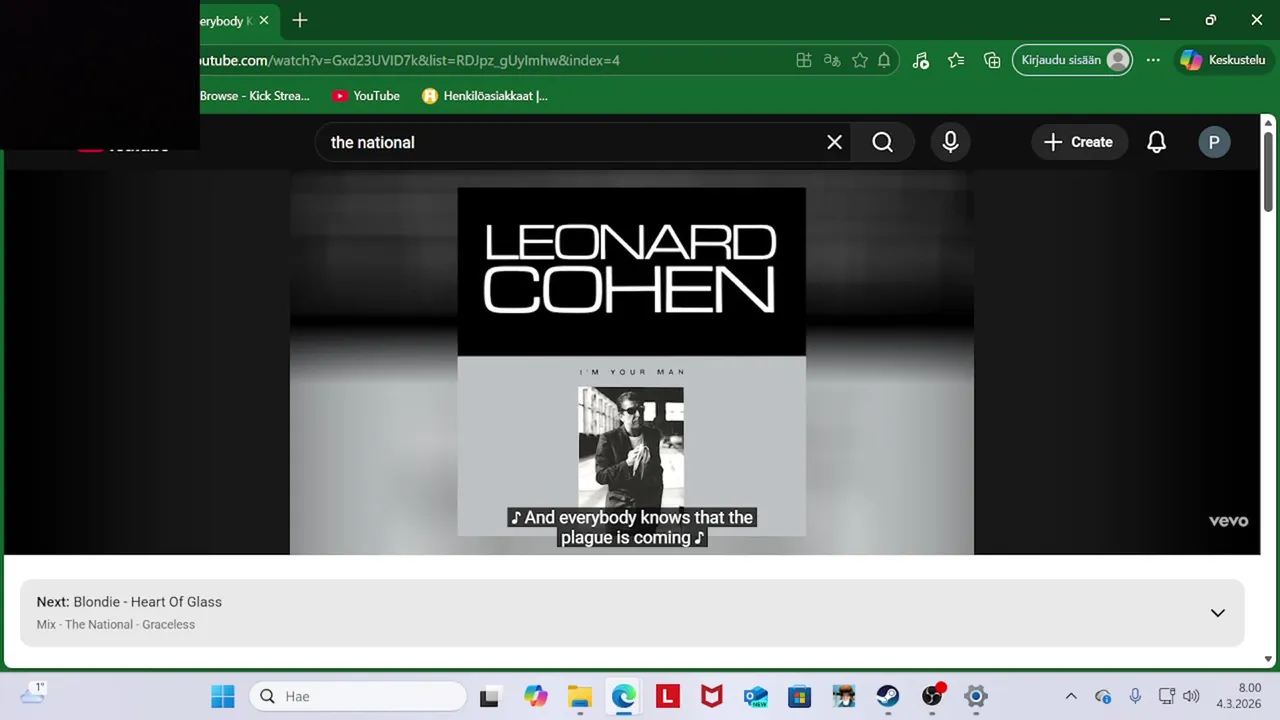The height and width of the screenshot is (720, 1280).
Task: Activate voice search microphone in YouTube
Action: 950,142
